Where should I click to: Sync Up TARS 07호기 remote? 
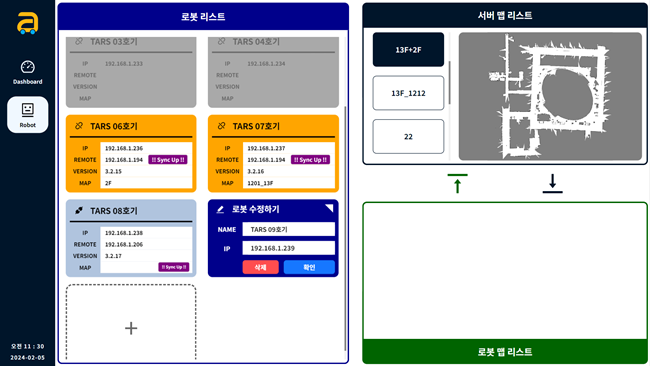[x=310, y=160]
